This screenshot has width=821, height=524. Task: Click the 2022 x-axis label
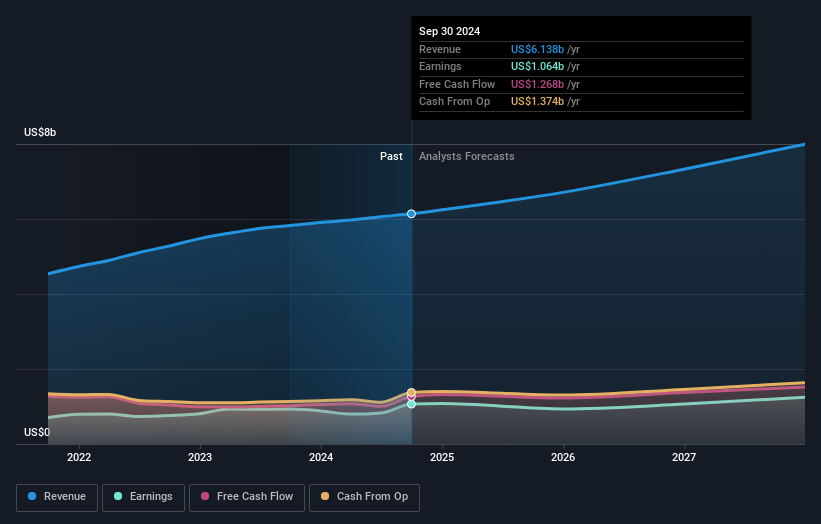click(x=79, y=458)
